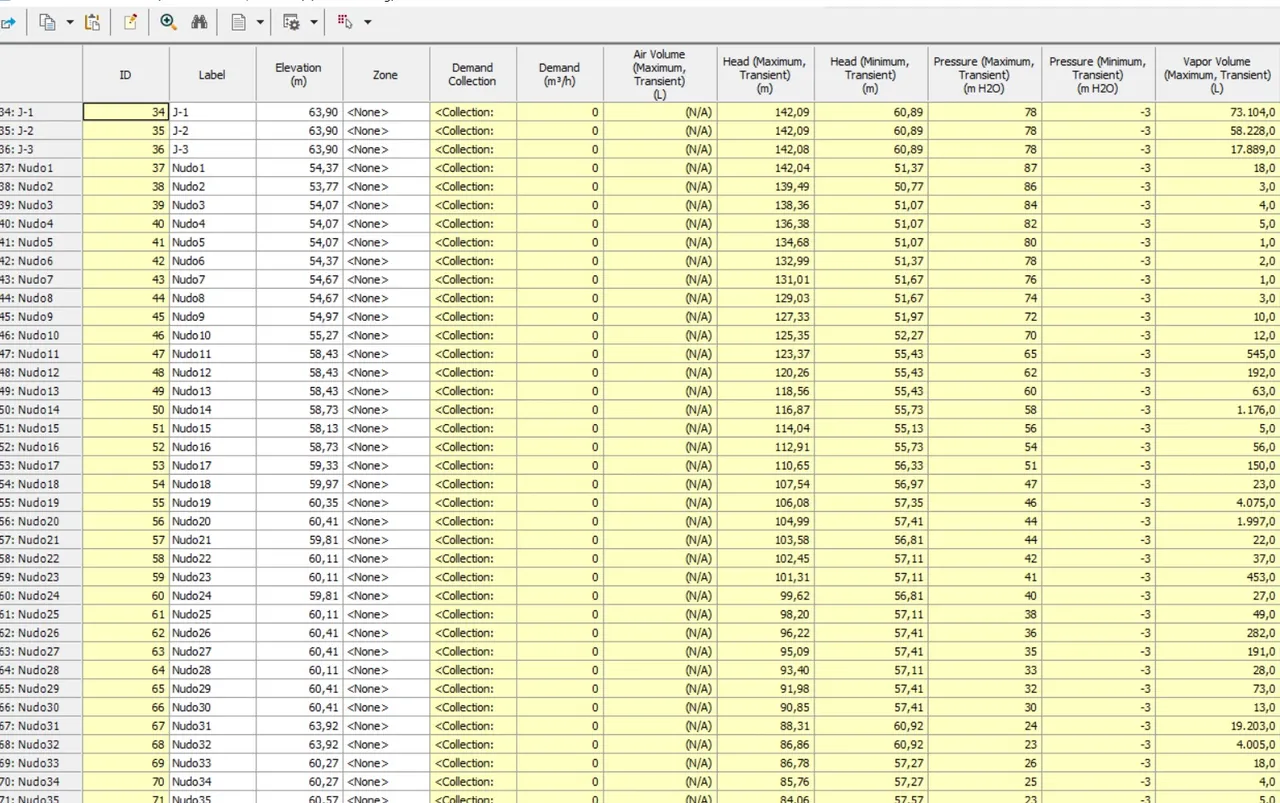Image resolution: width=1280 pixels, height=803 pixels.
Task: Click the Edit notepad pencil icon
Action: [130, 22]
